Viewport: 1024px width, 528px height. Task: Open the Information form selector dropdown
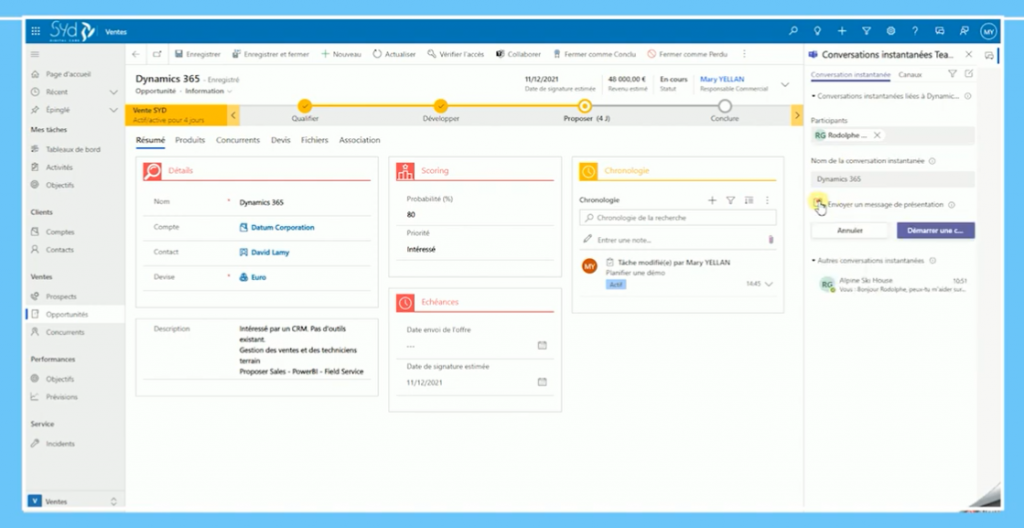[208, 91]
